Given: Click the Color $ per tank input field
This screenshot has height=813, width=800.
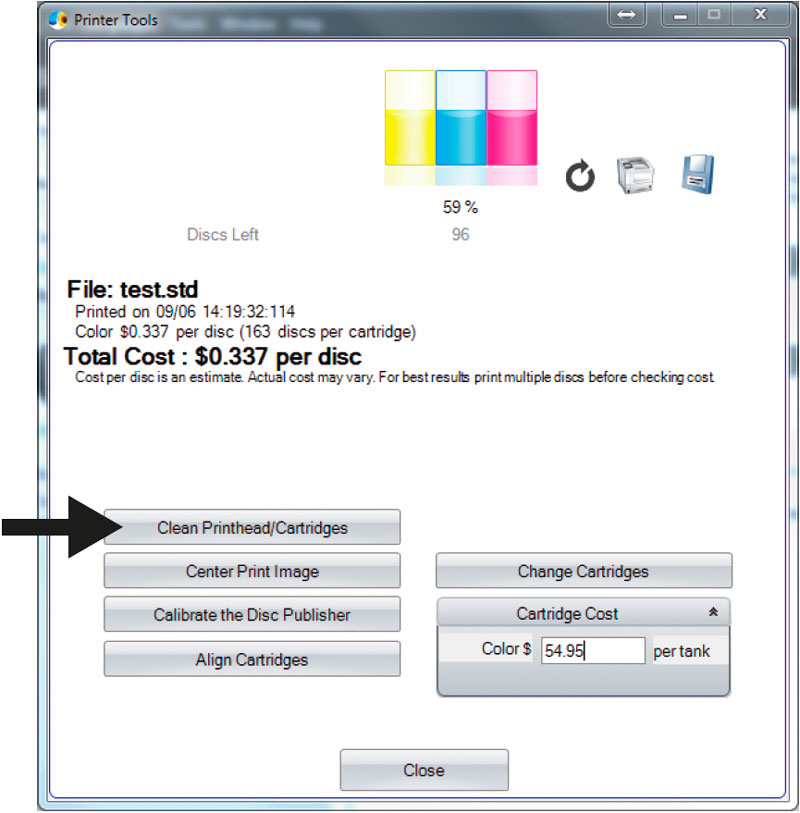Looking at the screenshot, I should pos(593,650).
